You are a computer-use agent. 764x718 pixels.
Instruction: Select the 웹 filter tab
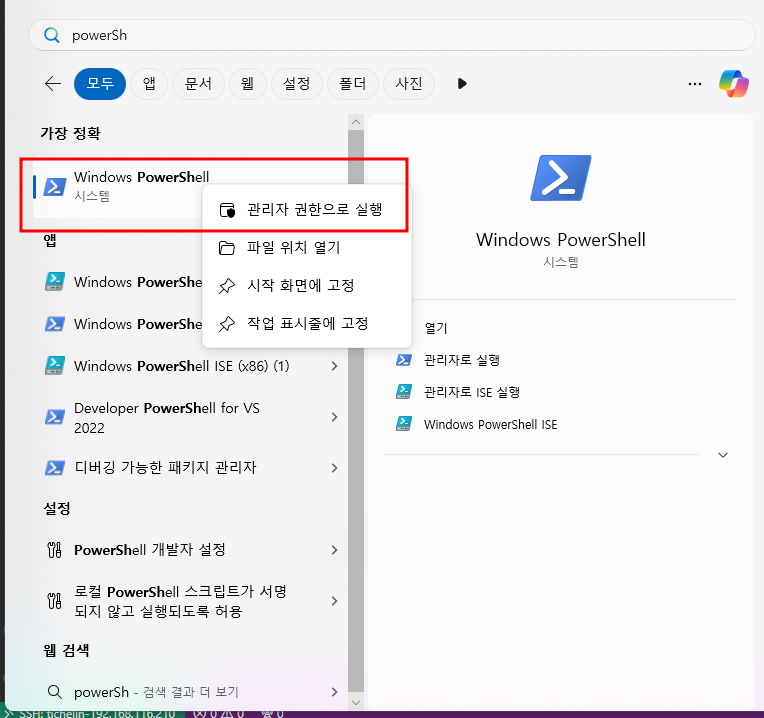[248, 84]
